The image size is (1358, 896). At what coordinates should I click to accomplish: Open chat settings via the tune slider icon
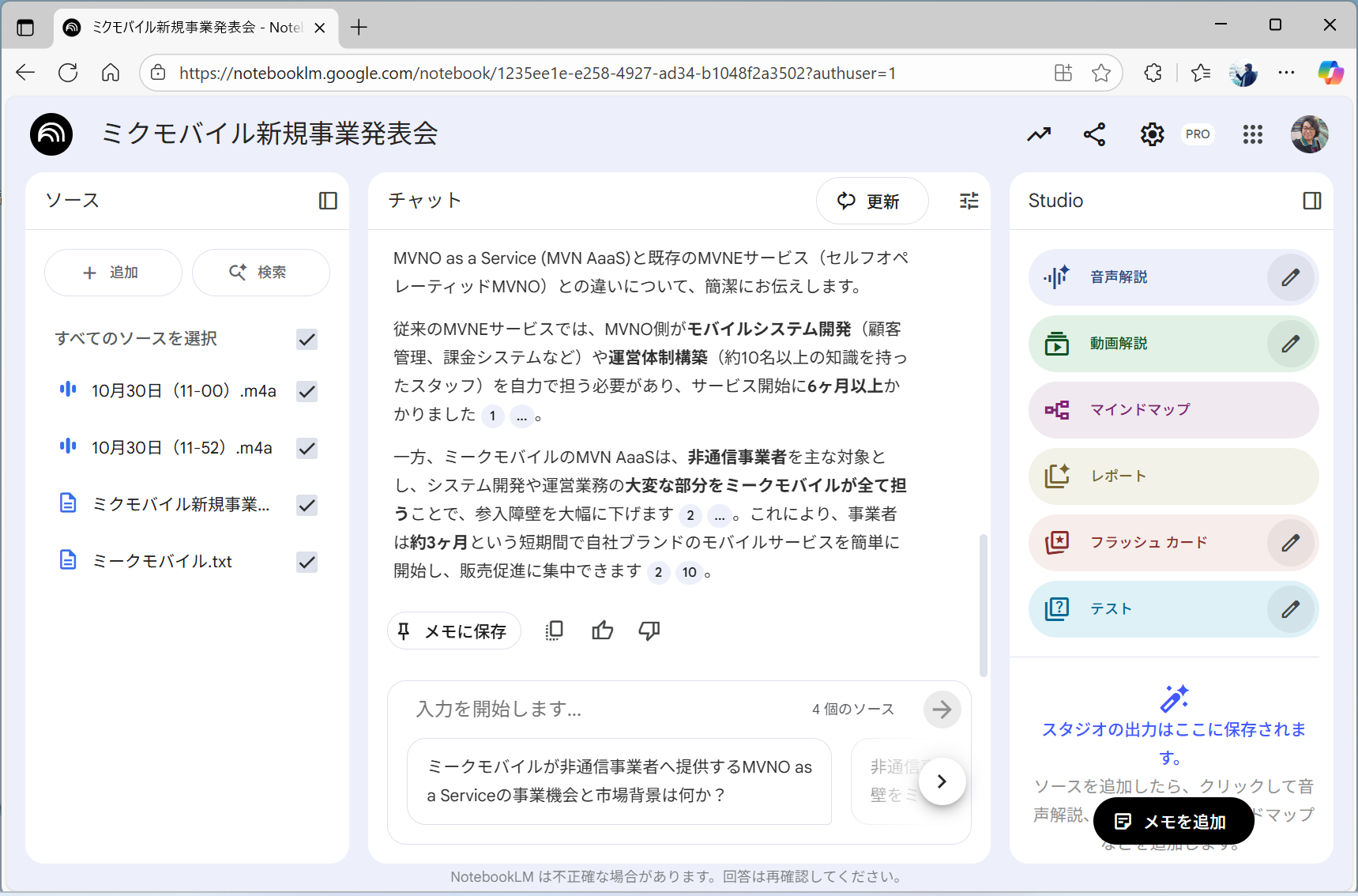pos(969,201)
